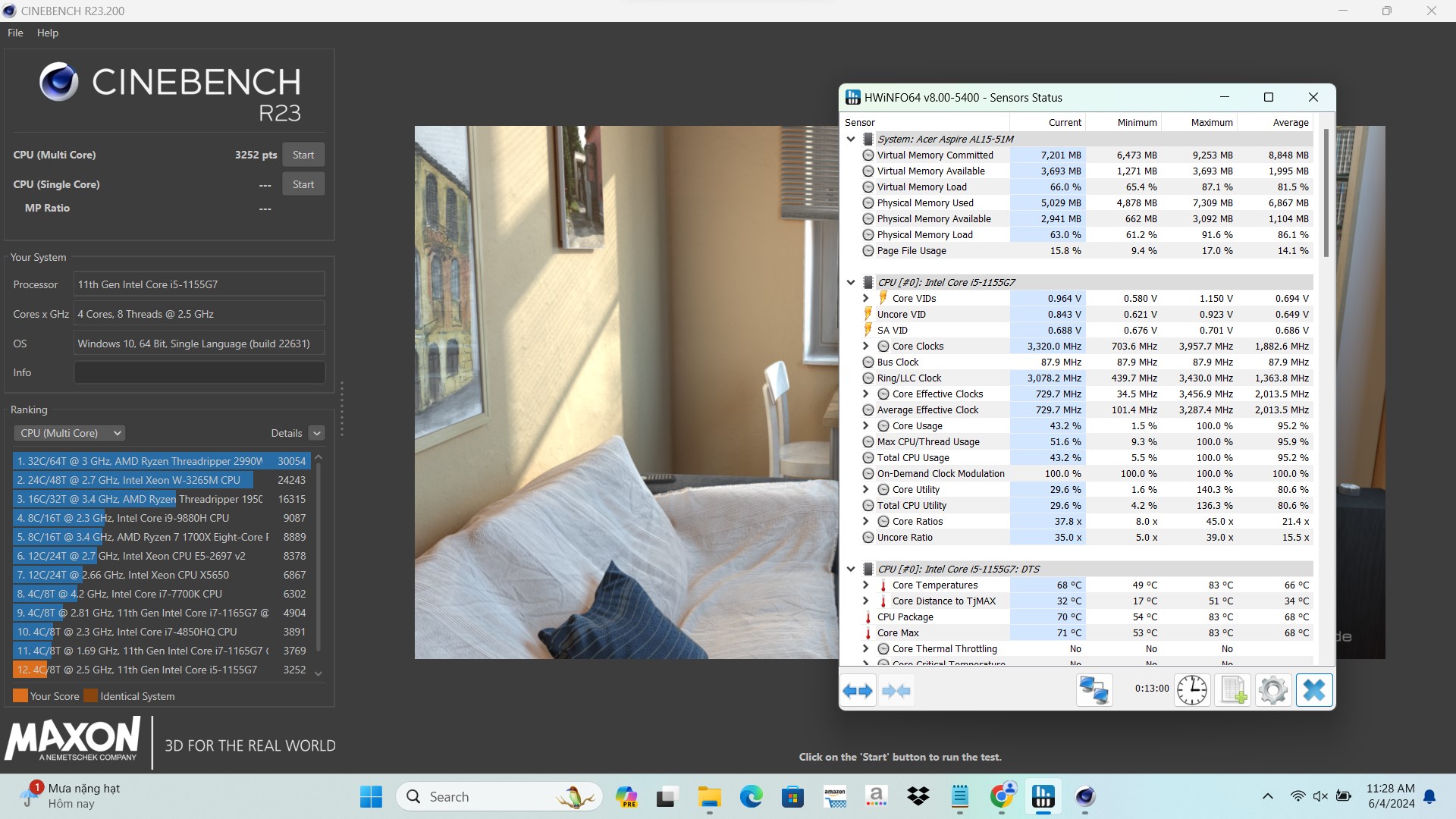Viewport: 1456px width, 819px height.
Task: Collapse the CPU DTS sensor group
Action: pyautogui.click(x=851, y=569)
